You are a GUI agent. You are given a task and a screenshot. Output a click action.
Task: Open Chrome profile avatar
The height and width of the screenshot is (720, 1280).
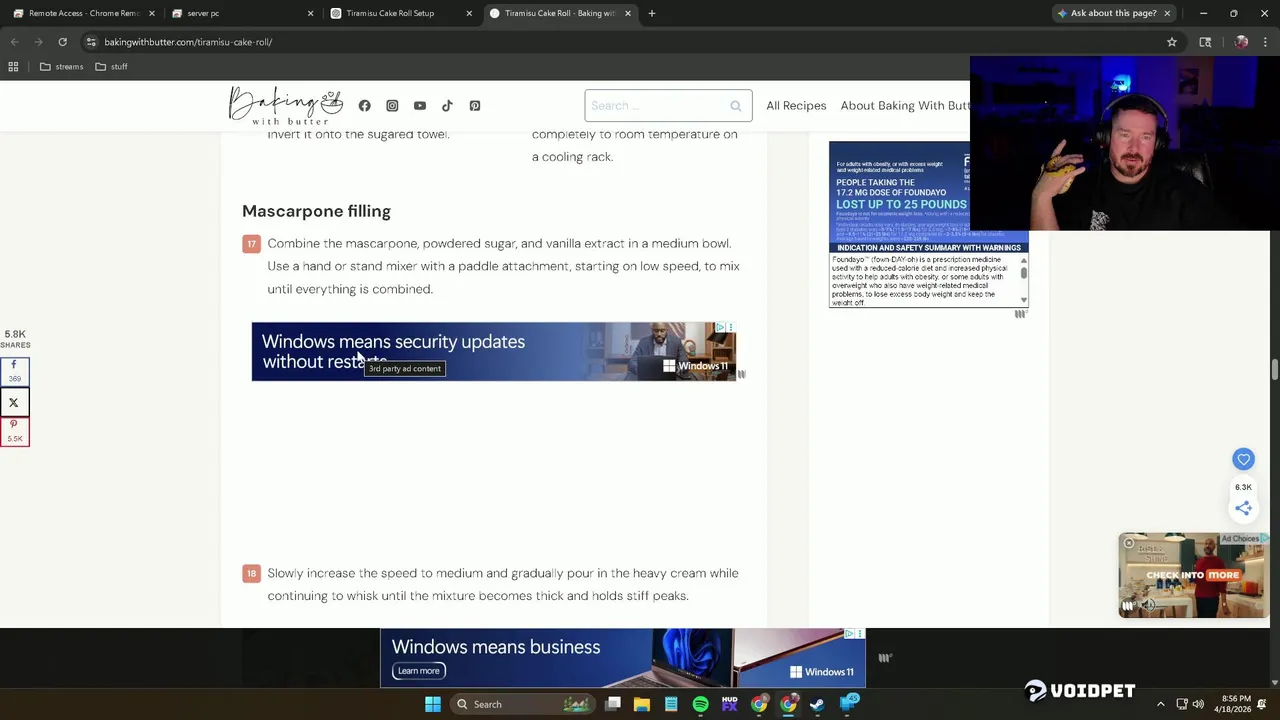(x=1241, y=42)
